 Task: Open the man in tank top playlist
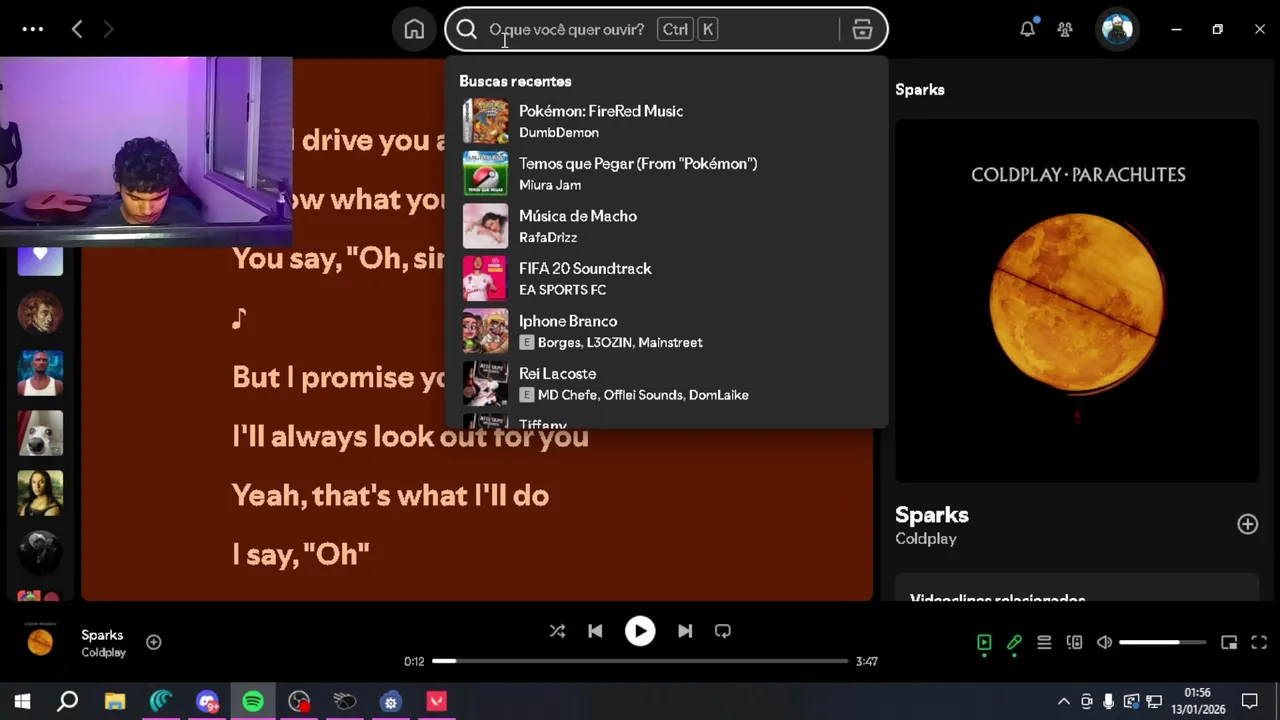[40, 373]
